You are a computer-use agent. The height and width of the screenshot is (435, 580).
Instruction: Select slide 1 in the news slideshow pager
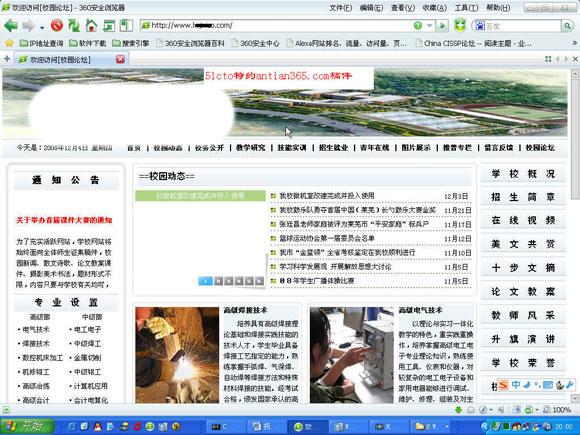(205, 281)
